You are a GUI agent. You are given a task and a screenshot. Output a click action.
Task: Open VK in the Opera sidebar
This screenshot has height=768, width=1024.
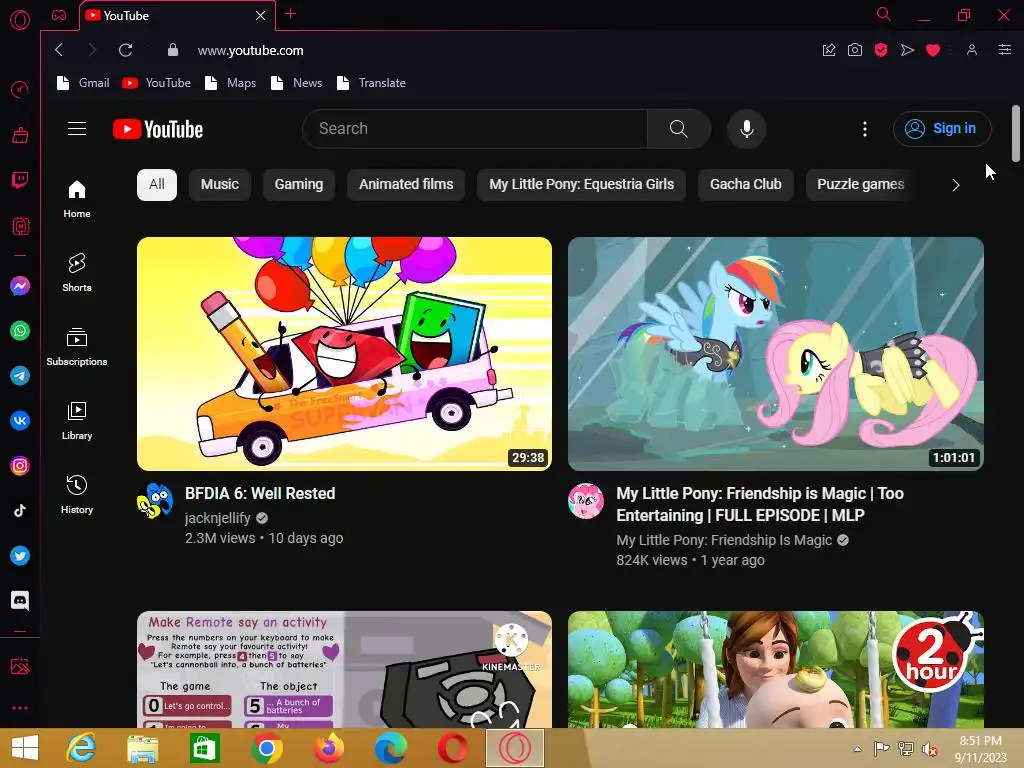click(20, 421)
